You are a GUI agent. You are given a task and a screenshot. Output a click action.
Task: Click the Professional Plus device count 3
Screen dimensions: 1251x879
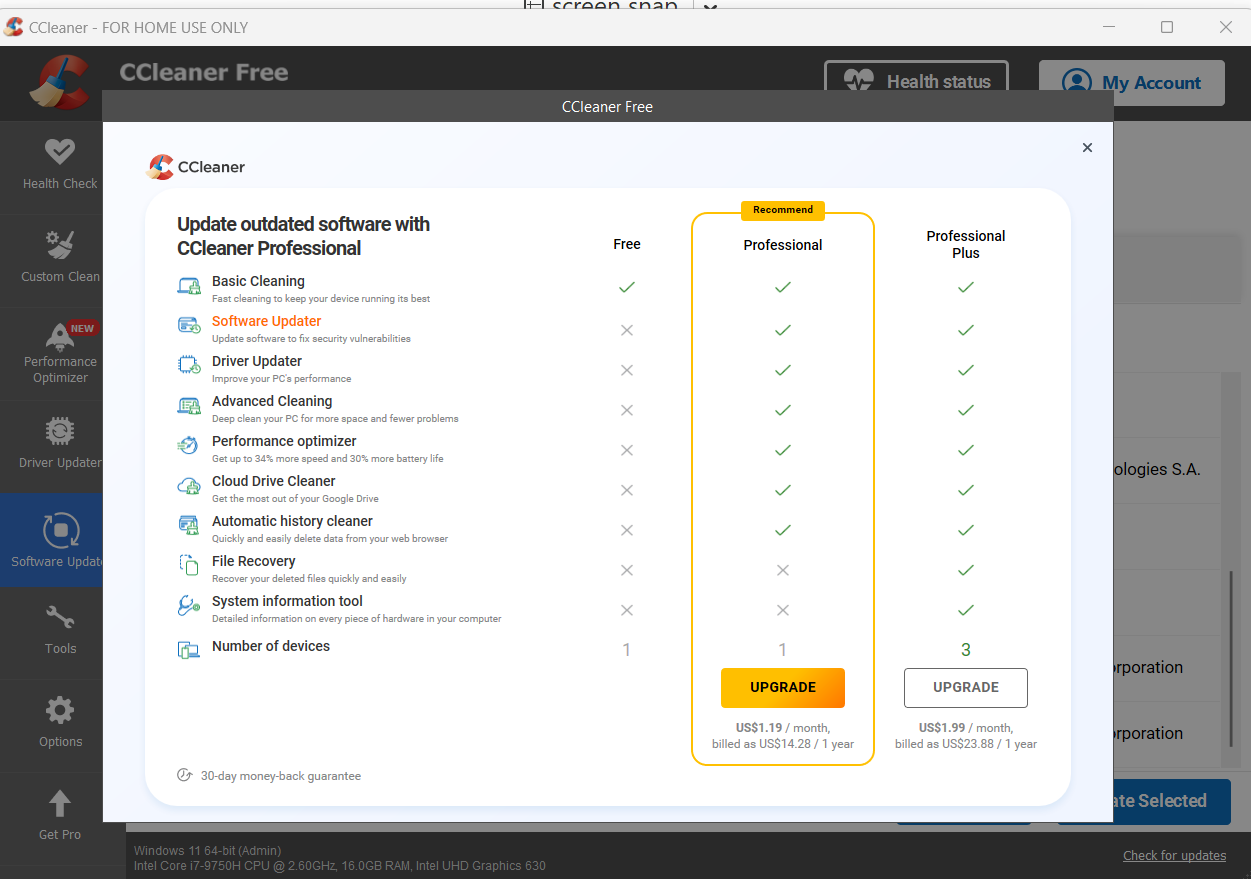(x=966, y=650)
